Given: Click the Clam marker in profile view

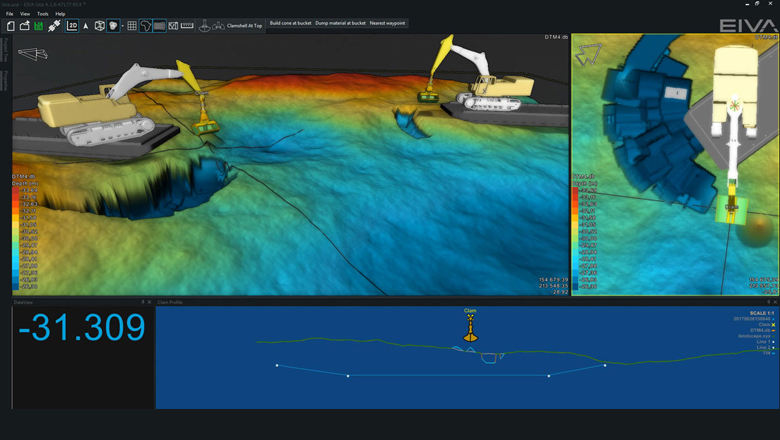Looking at the screenshot, I should [470, 330].
